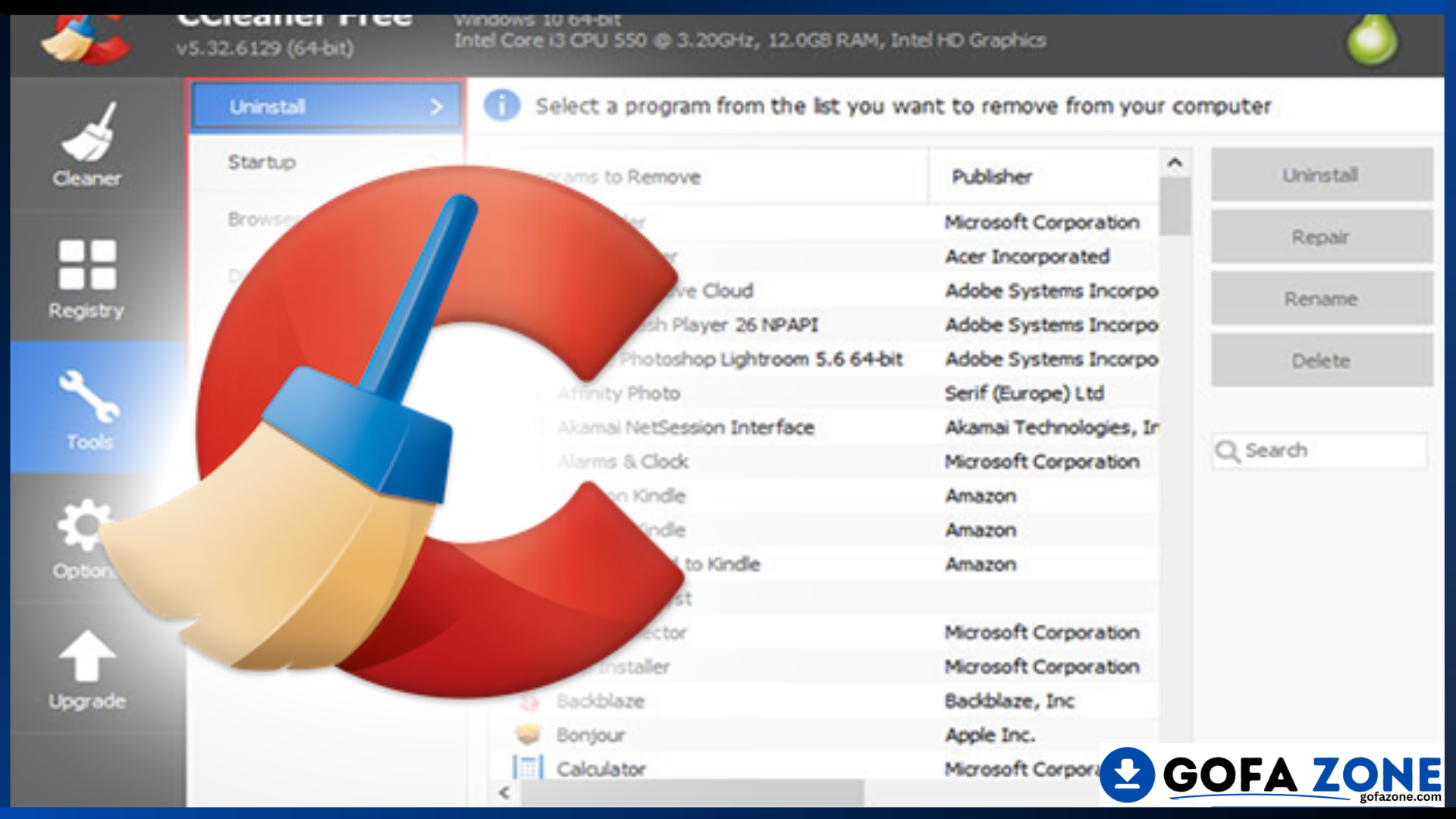Click the Upgrade arrow icon

pos(87,655)
